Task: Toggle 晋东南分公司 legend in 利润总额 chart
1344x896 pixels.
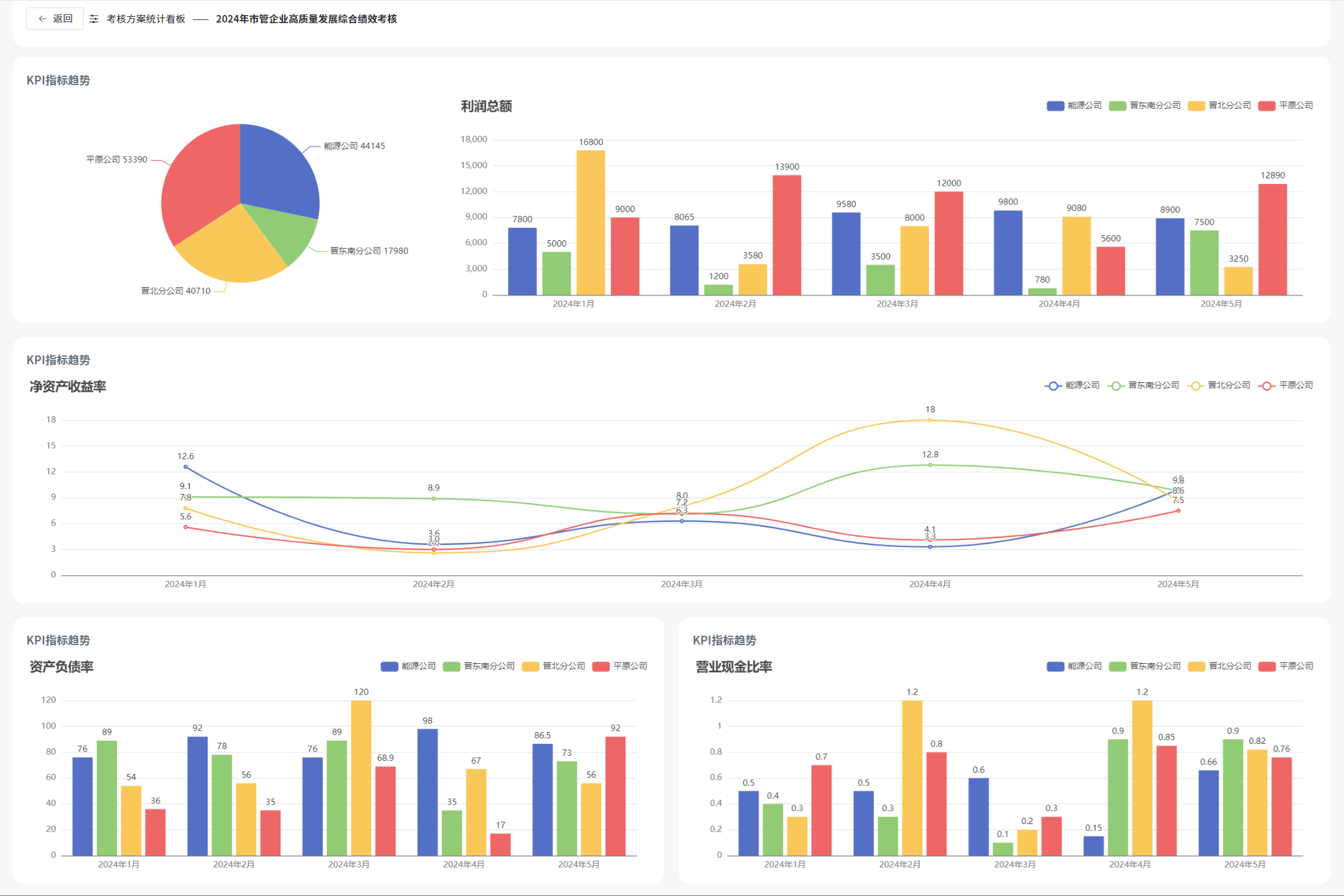Action: (x=1145, y=106)
